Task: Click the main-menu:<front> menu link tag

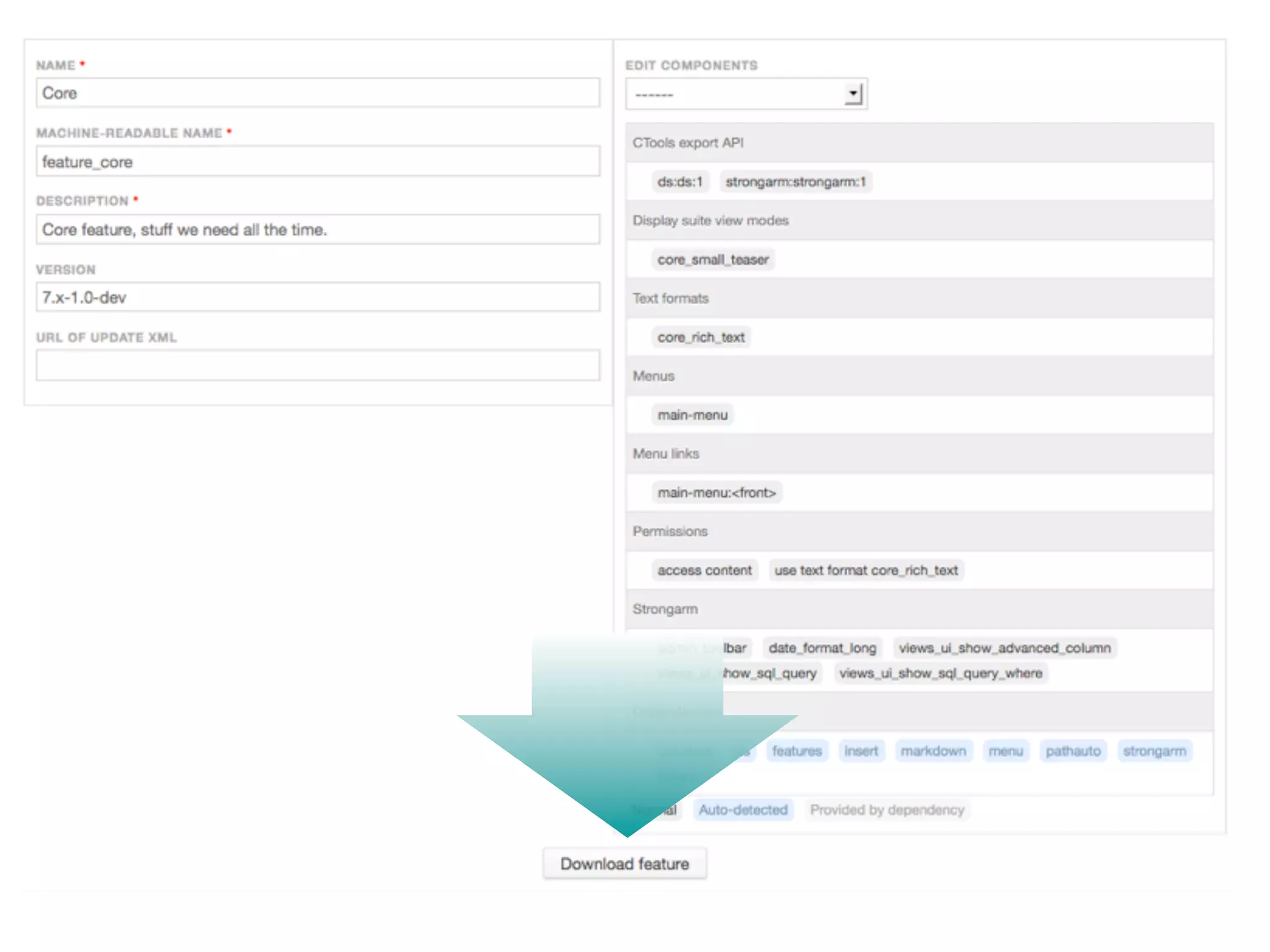Action: pyautogui.click(x=716, y=493)
